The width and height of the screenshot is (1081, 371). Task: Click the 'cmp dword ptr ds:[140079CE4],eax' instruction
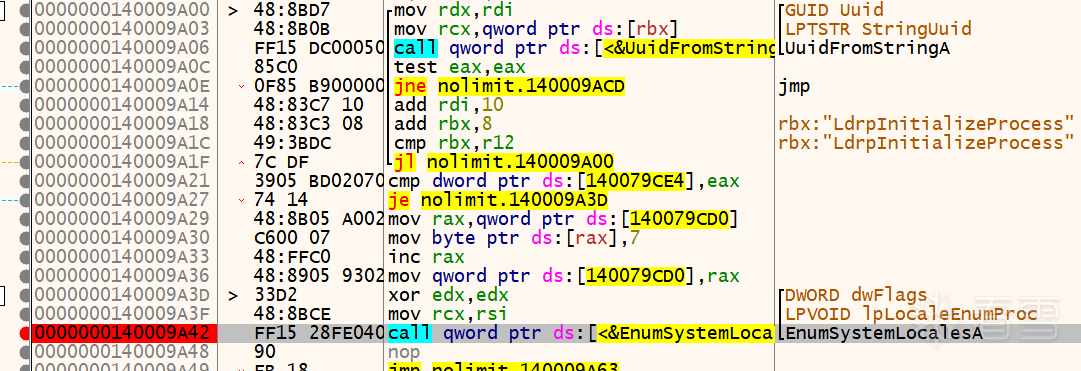(x=564, y=181)
